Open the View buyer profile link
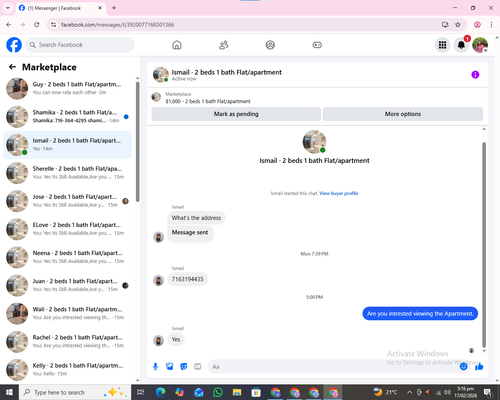500x400 pixels. tap(339, 193)
